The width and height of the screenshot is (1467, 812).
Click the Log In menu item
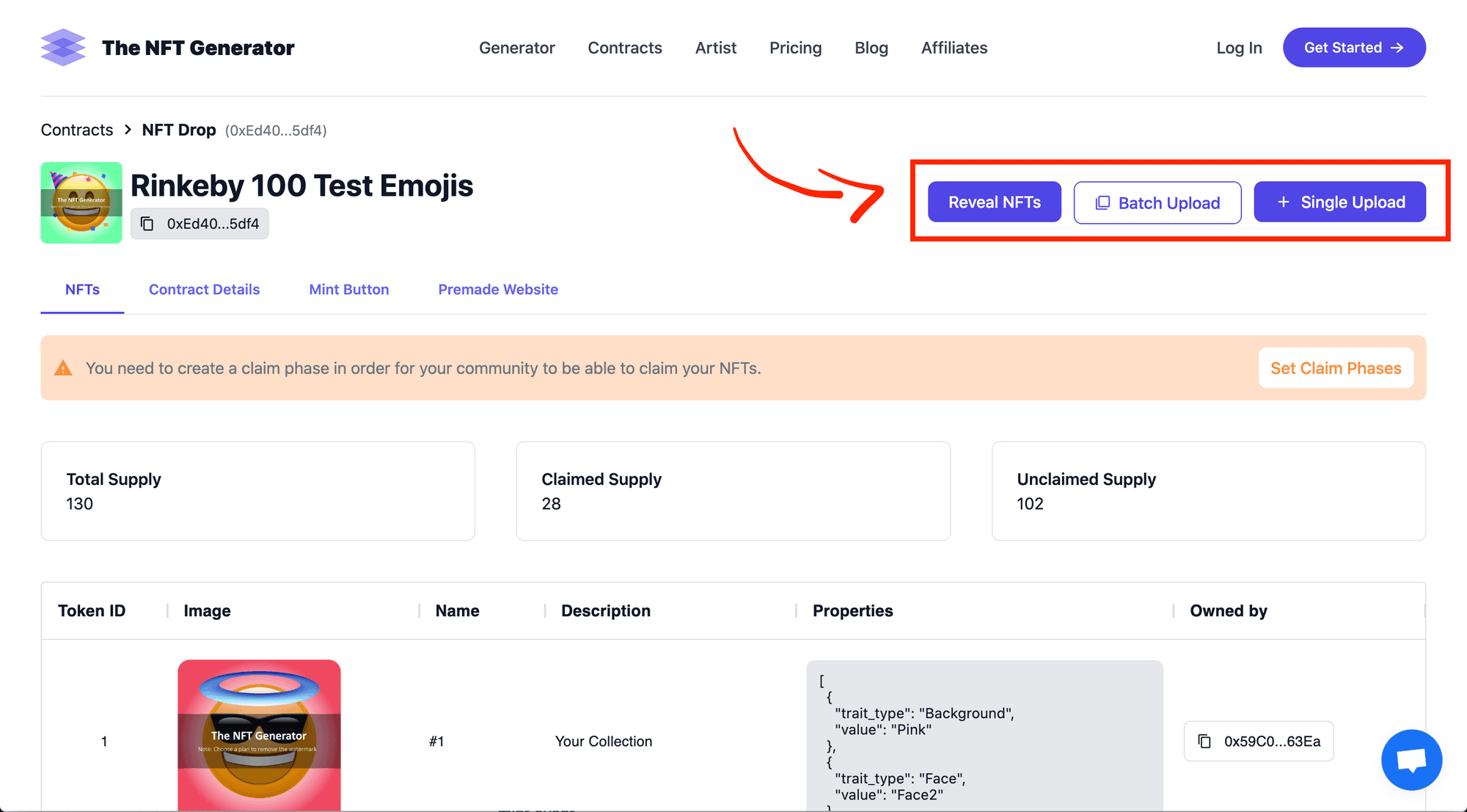[1239, 47]
